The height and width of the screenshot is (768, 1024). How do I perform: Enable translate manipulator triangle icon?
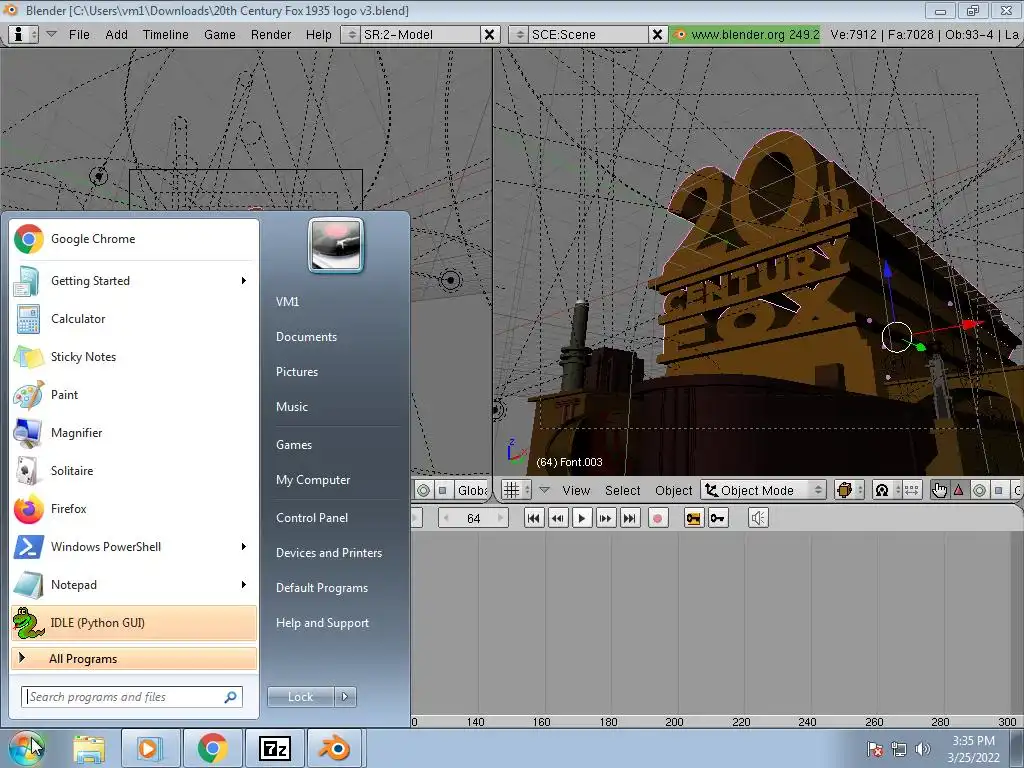pos(959,490)
